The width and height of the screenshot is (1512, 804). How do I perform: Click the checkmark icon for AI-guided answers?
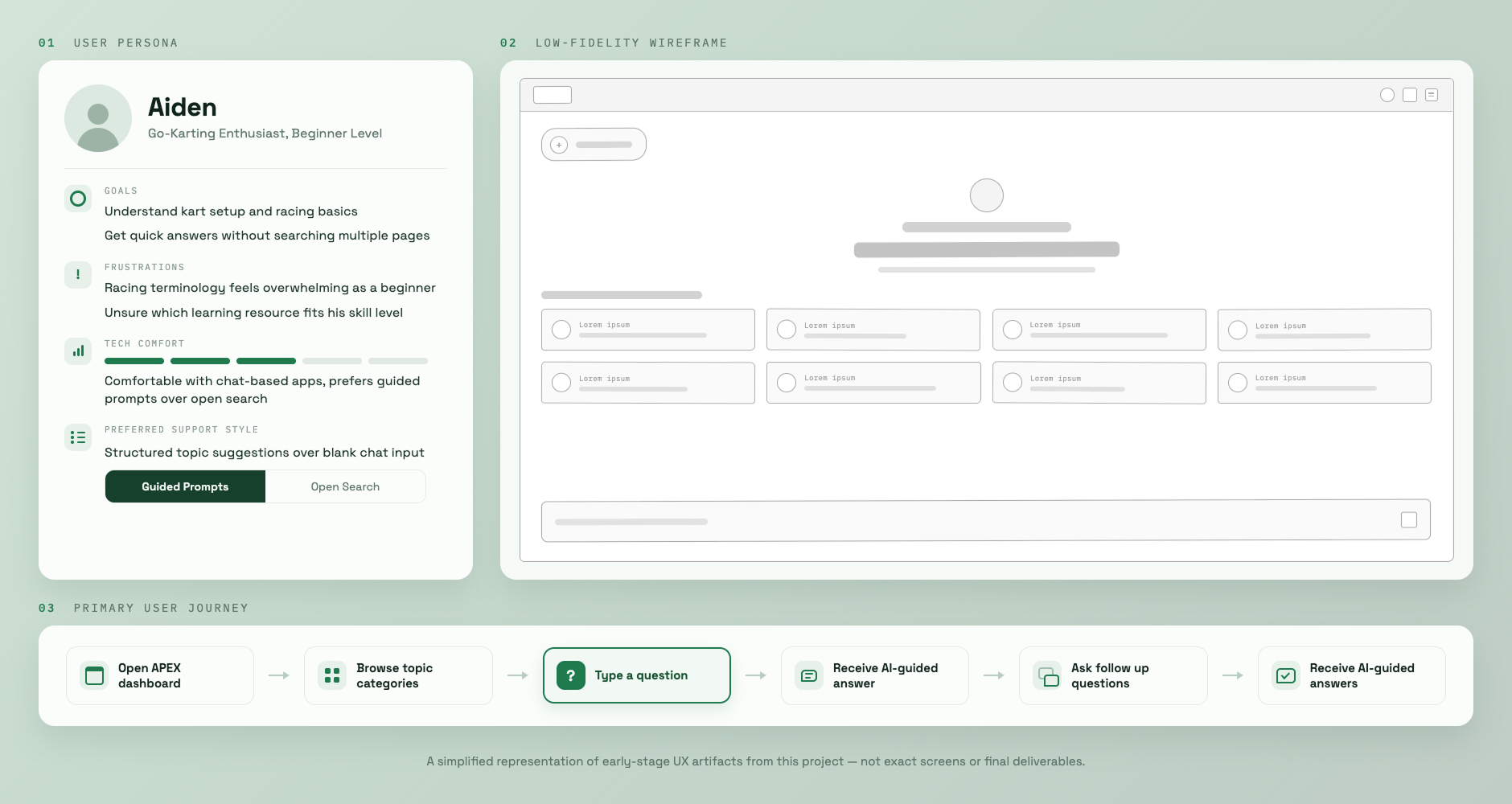(1286, 675)
